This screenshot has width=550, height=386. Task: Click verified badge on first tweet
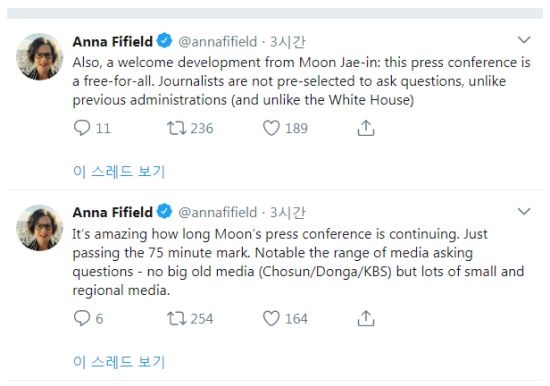coord(164,40)
